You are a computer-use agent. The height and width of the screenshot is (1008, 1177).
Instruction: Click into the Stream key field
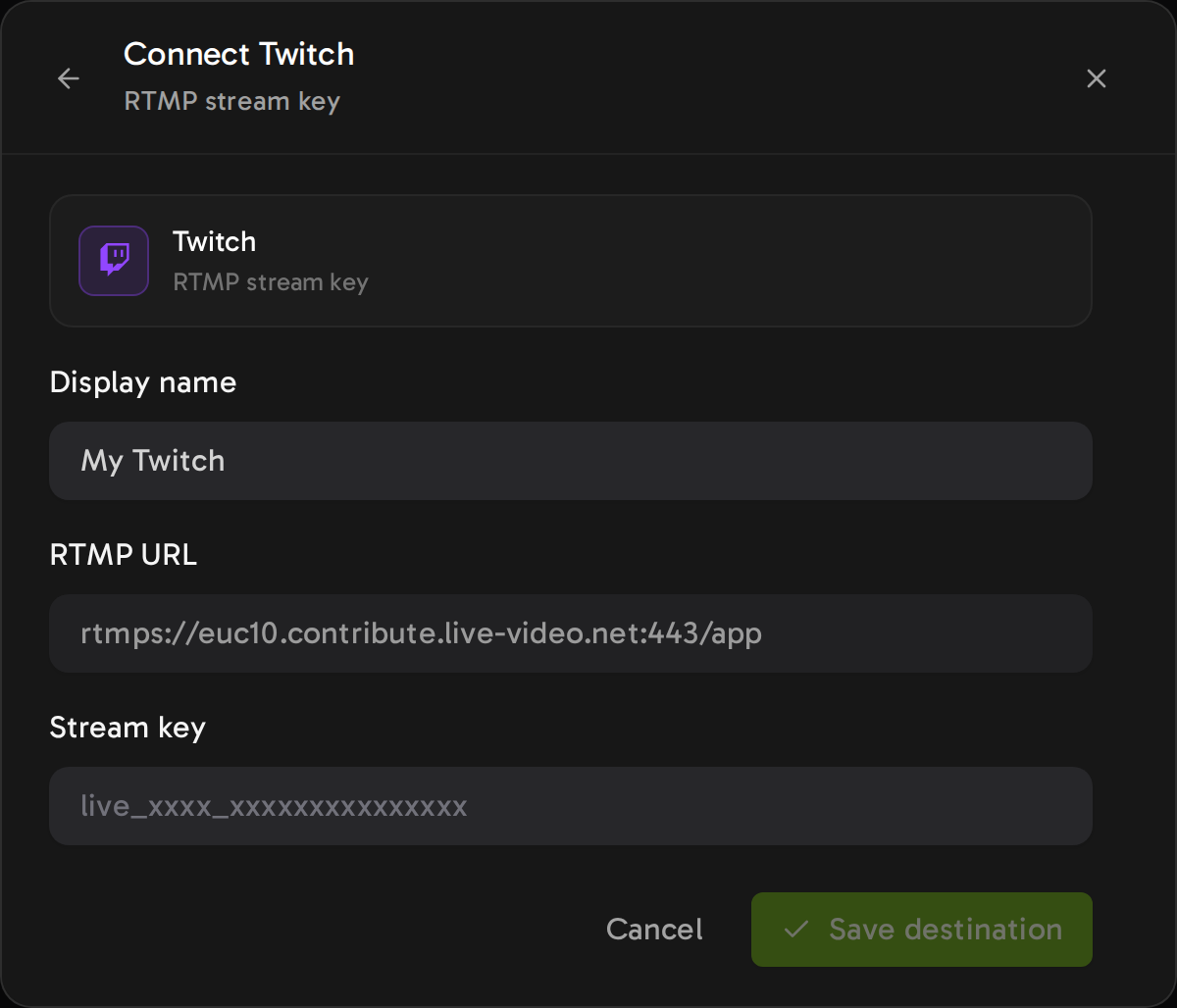571,806
